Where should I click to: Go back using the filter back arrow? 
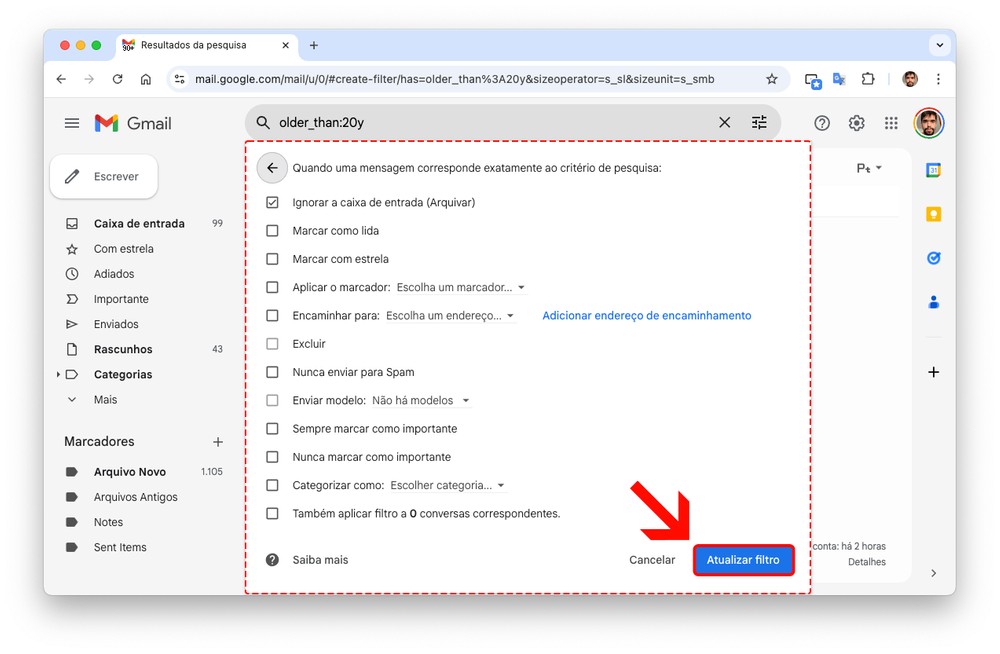tap(272, 168)
